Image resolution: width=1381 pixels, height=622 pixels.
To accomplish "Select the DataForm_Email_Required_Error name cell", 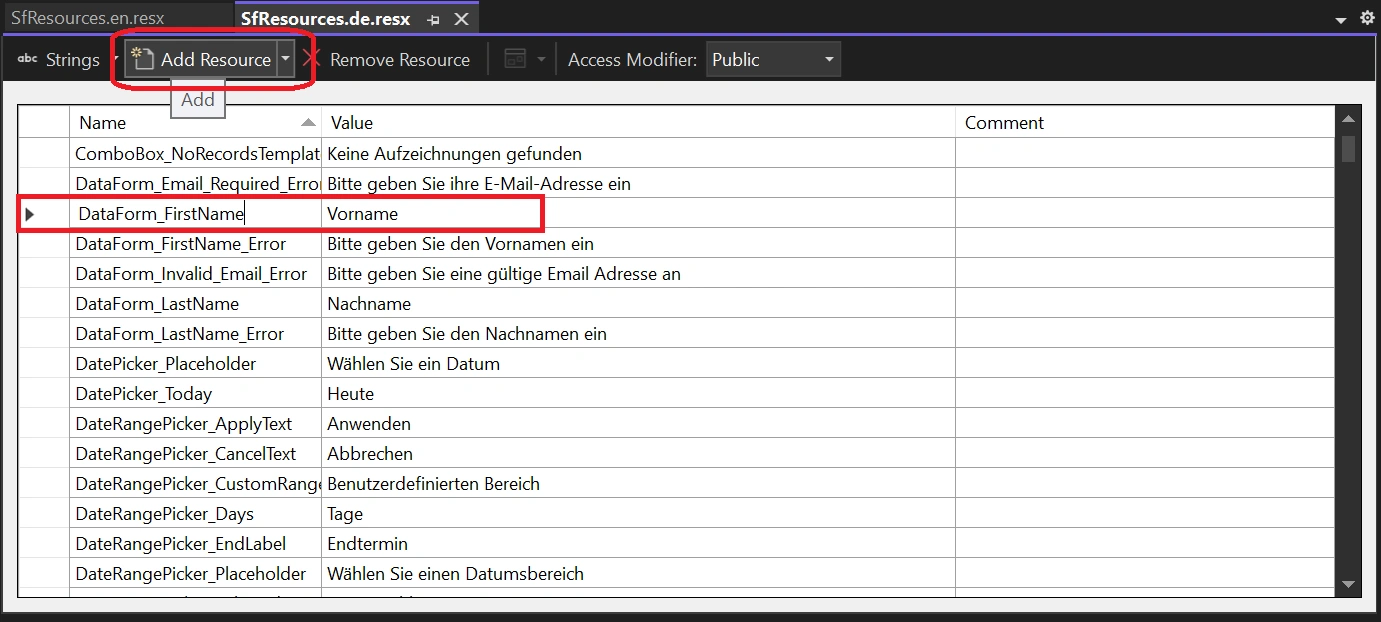I will pos(195,184).
